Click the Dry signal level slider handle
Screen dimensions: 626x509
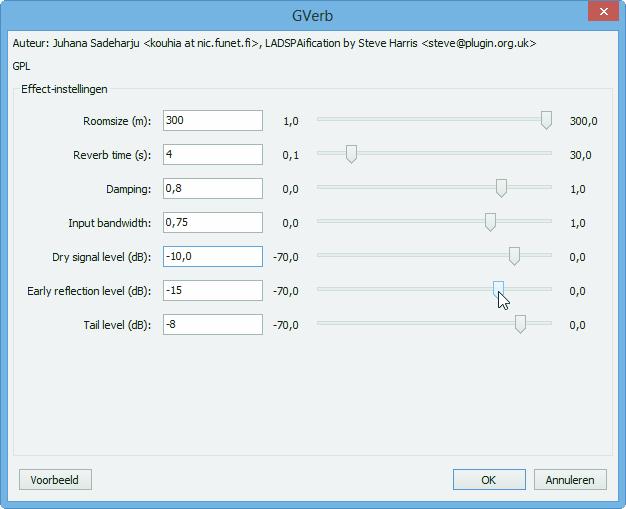tap(514, 256)
